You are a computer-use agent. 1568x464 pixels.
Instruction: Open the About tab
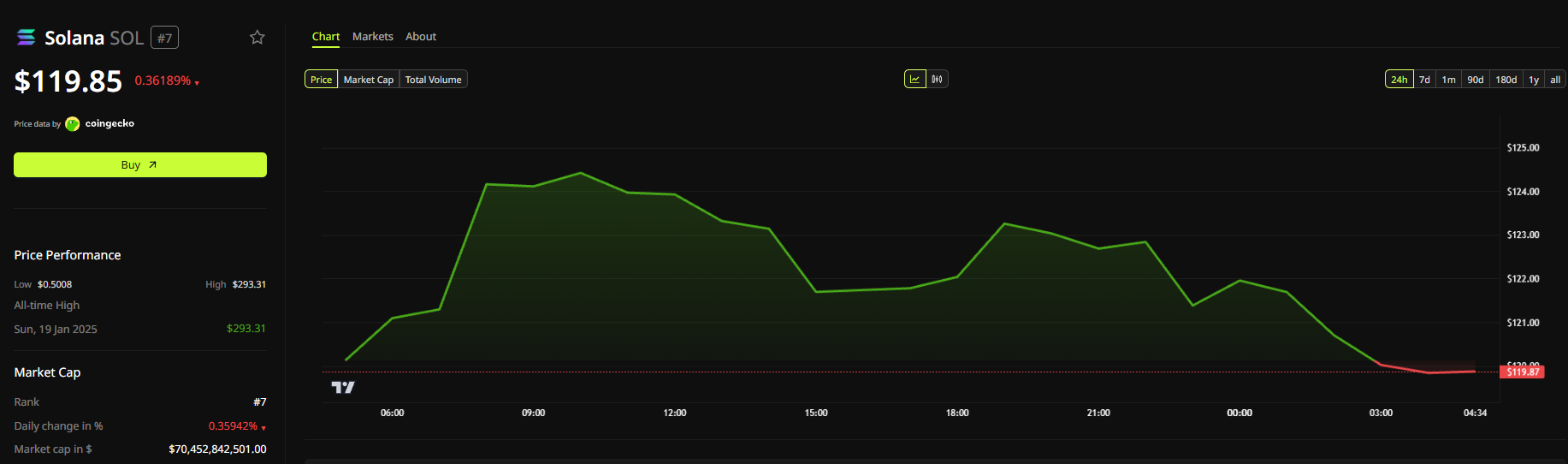(x=421, y=37)
